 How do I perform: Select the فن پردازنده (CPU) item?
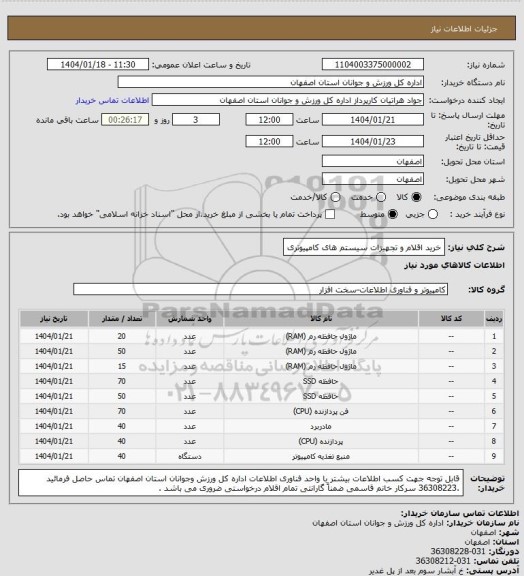click(x=321, y=411)
